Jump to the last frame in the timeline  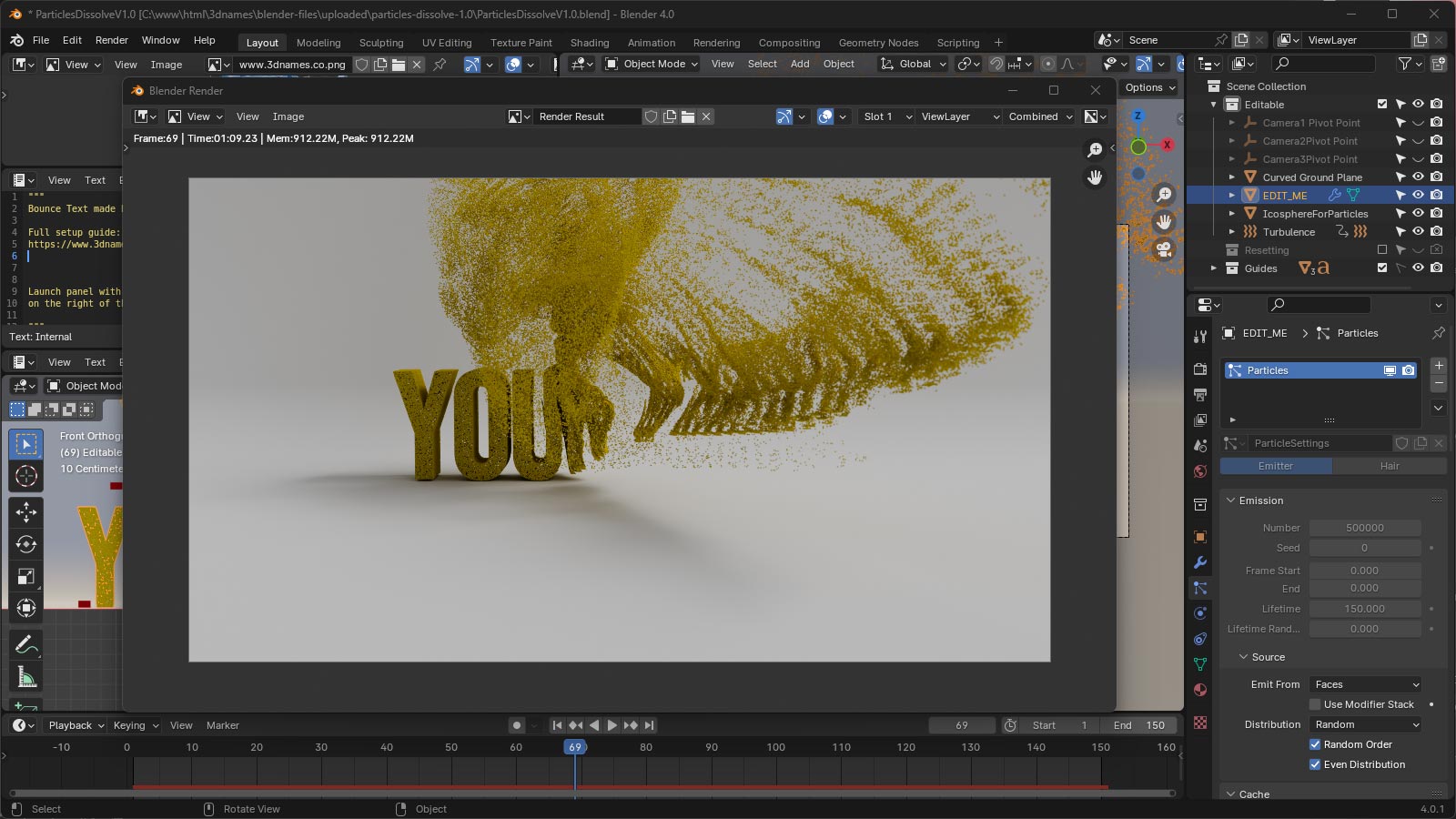point(649,725)
